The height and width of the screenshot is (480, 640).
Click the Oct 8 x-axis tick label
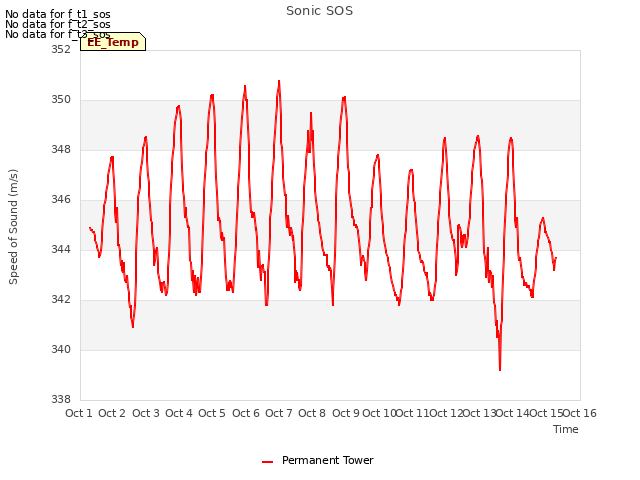click(x=312, y=413)
